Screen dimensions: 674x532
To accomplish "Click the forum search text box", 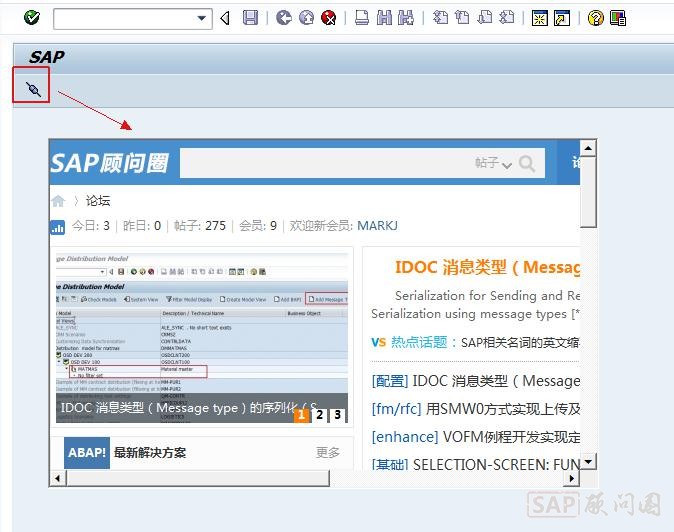I will (327, 163).
